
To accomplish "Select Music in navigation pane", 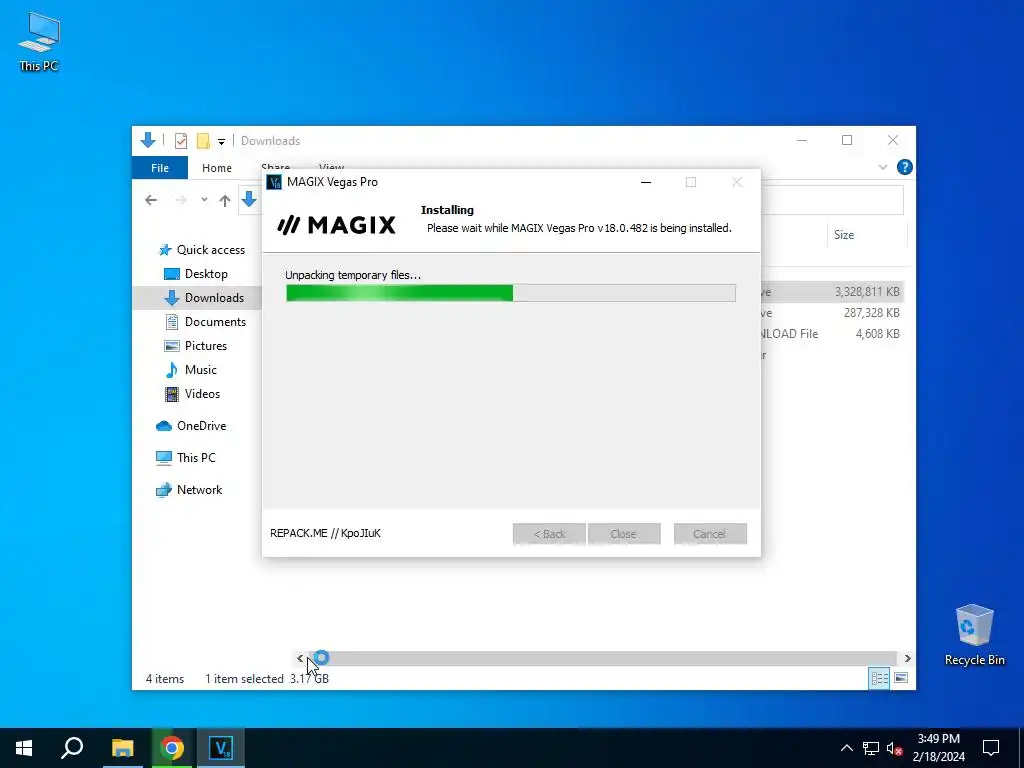I will (191, 370).
